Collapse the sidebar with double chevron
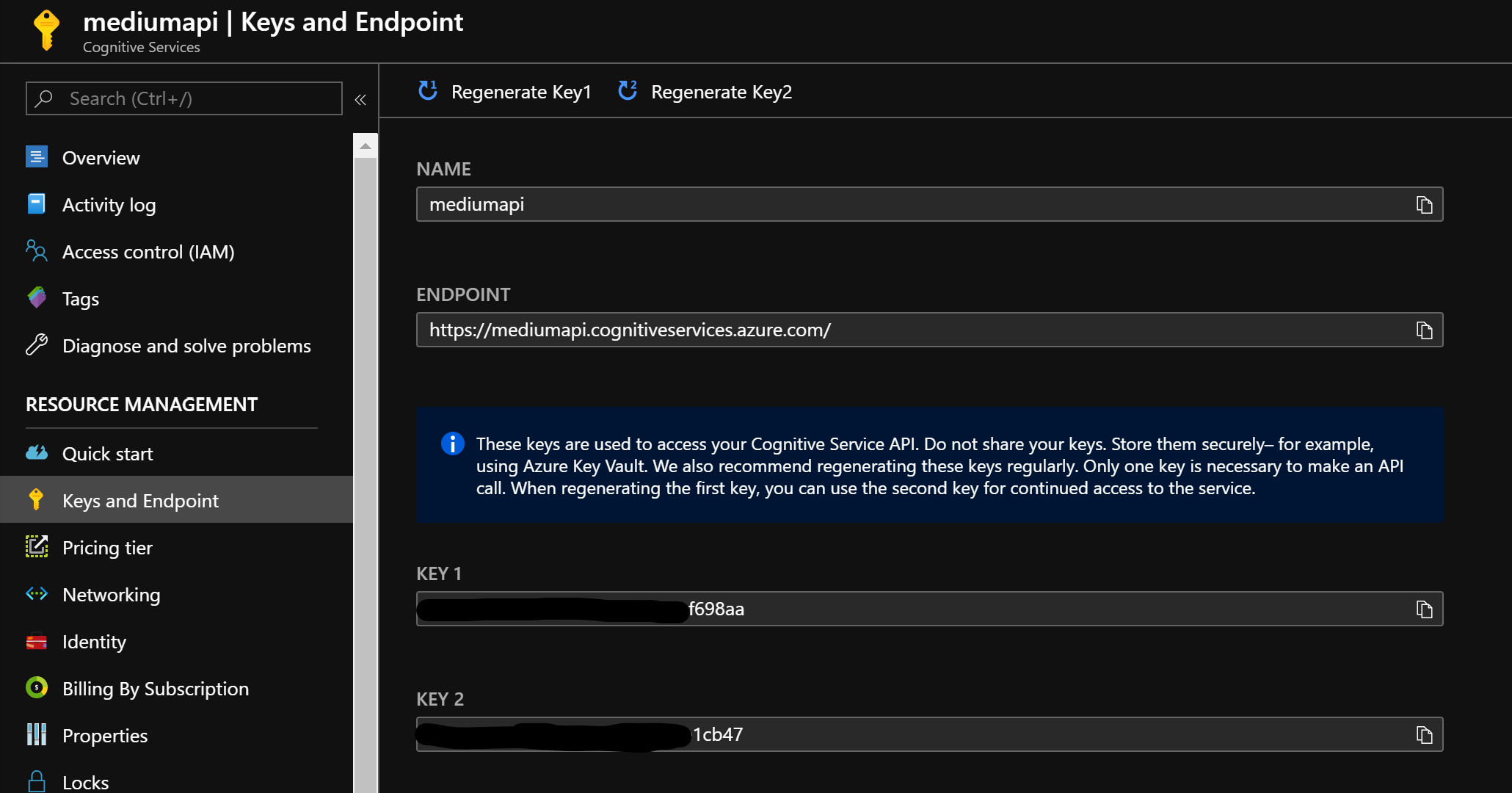 pos(360,99)
